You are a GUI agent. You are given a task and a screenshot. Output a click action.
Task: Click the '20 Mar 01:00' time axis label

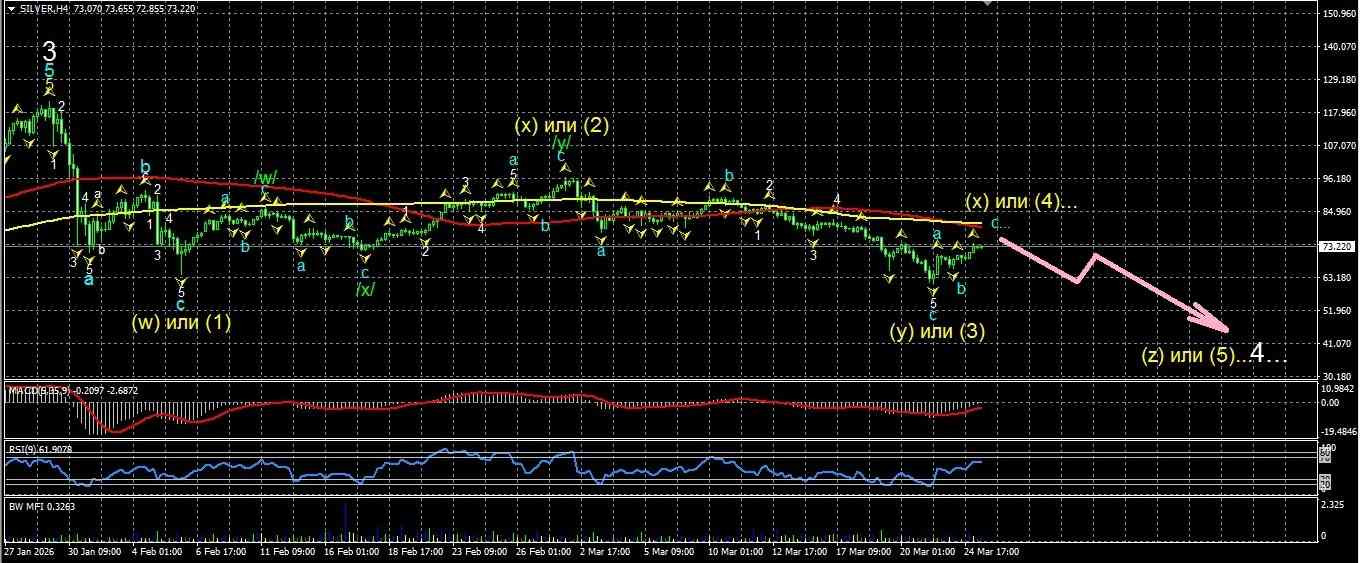coord(928,551)
